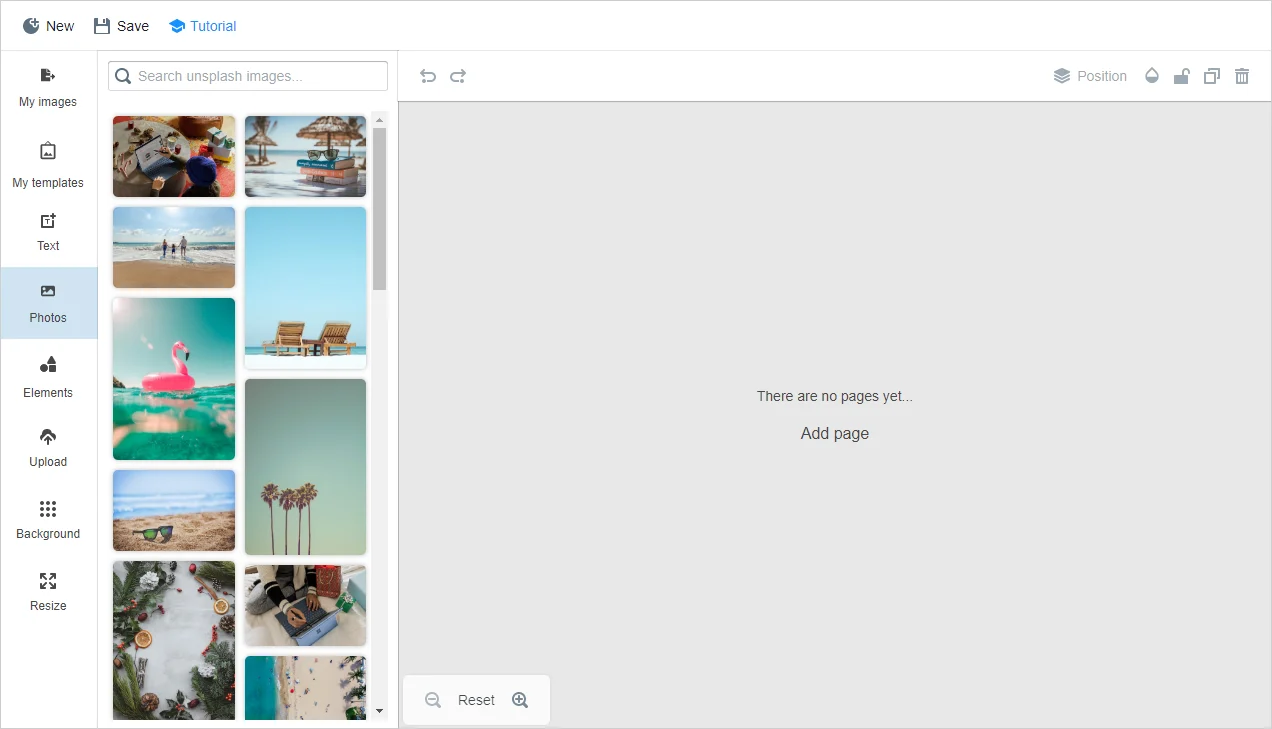Undo the last action
Screen dimensions: 1272x729
pos(428,76)
